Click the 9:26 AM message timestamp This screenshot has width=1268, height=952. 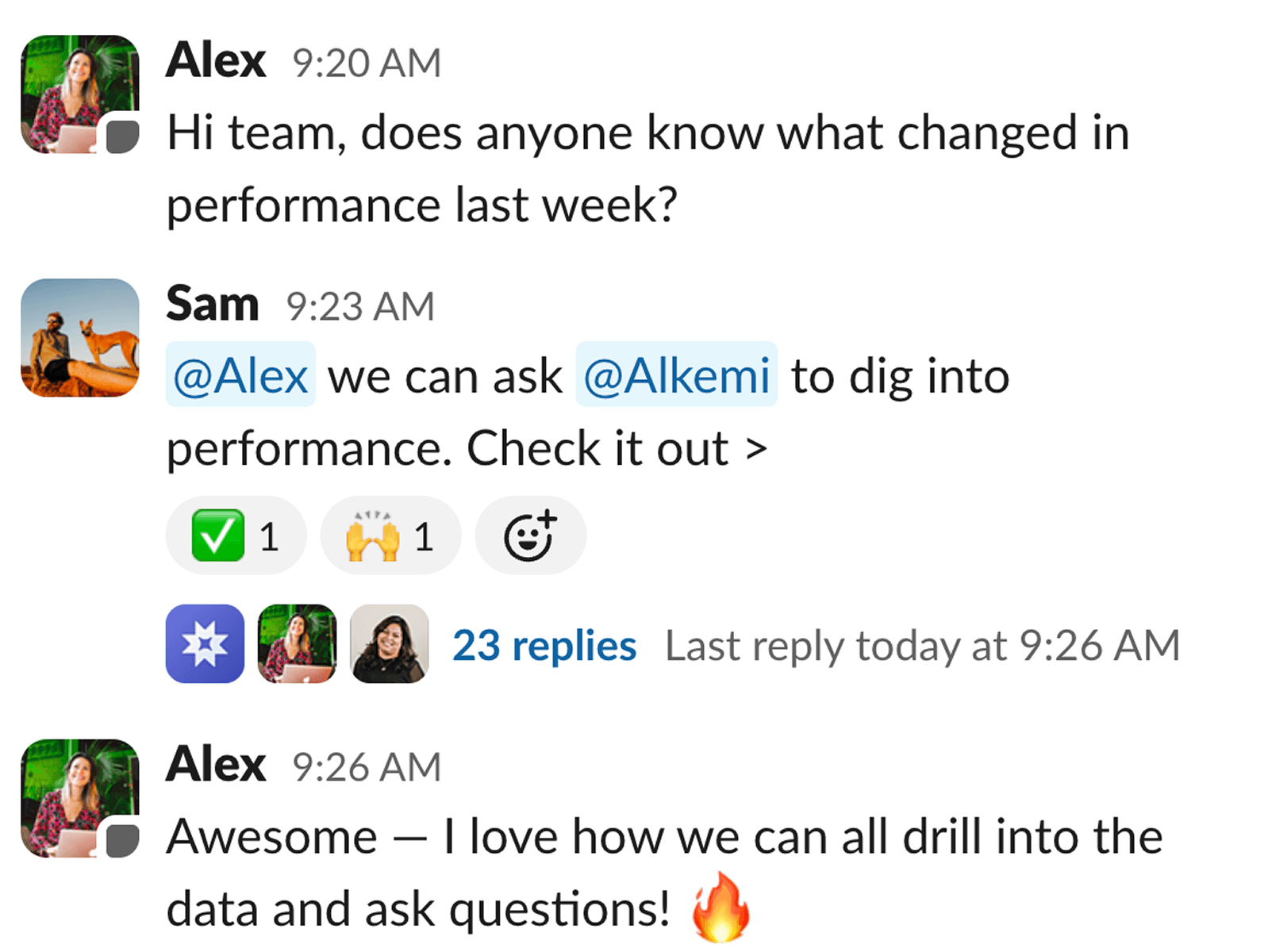(367, 767)
